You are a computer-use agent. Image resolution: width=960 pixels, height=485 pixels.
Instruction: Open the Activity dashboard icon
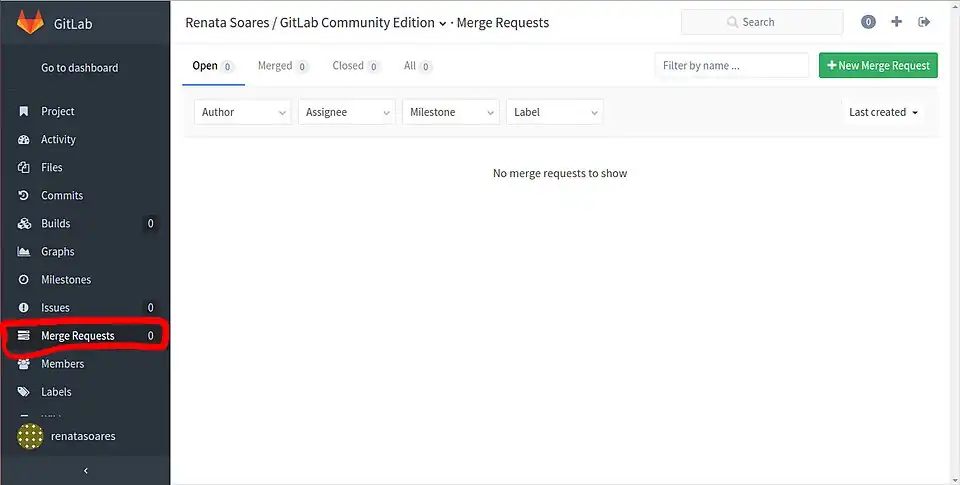click(24, 140)
